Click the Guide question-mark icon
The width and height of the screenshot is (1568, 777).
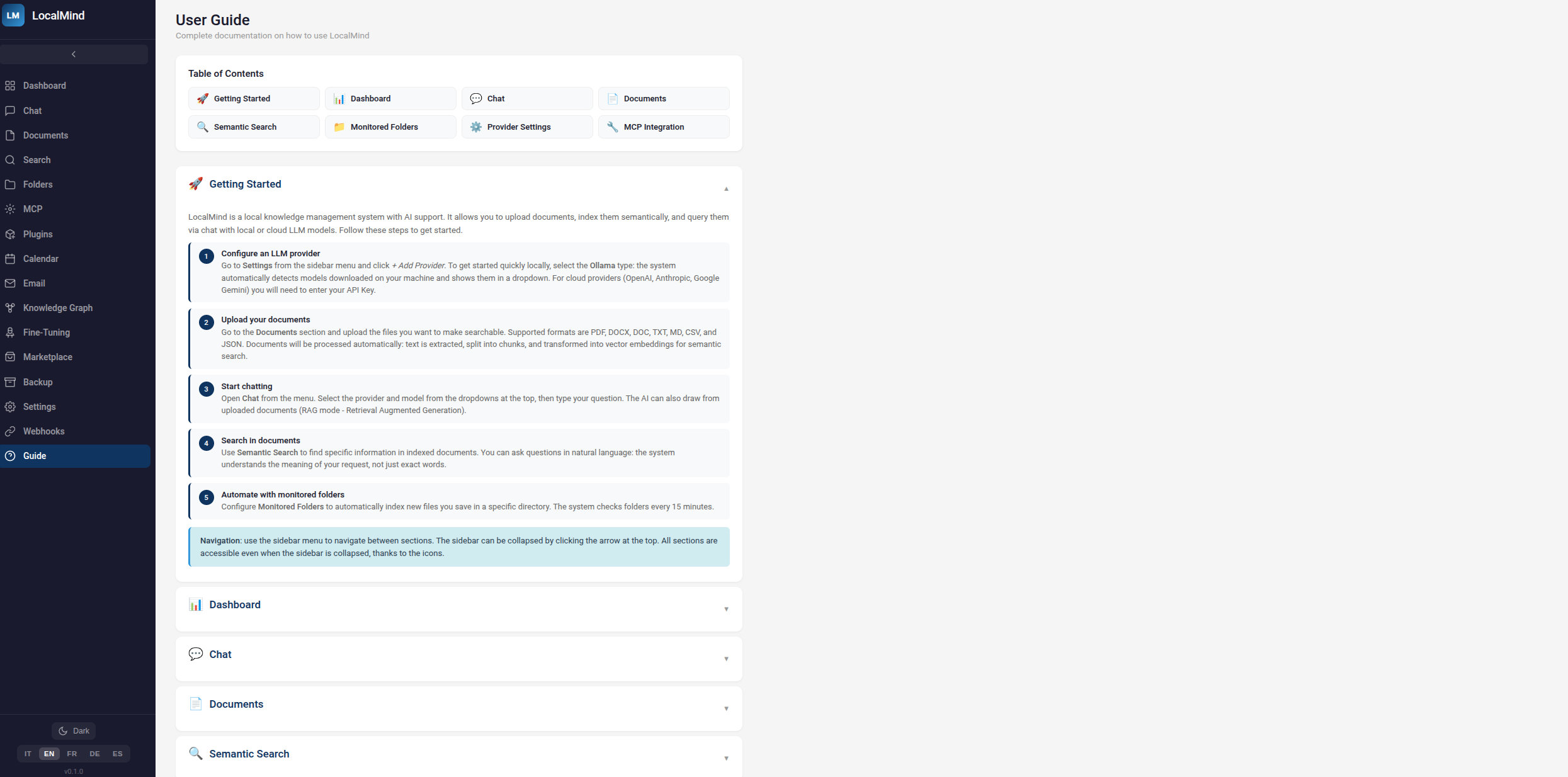pyautogui.click(x=10, y=456)
